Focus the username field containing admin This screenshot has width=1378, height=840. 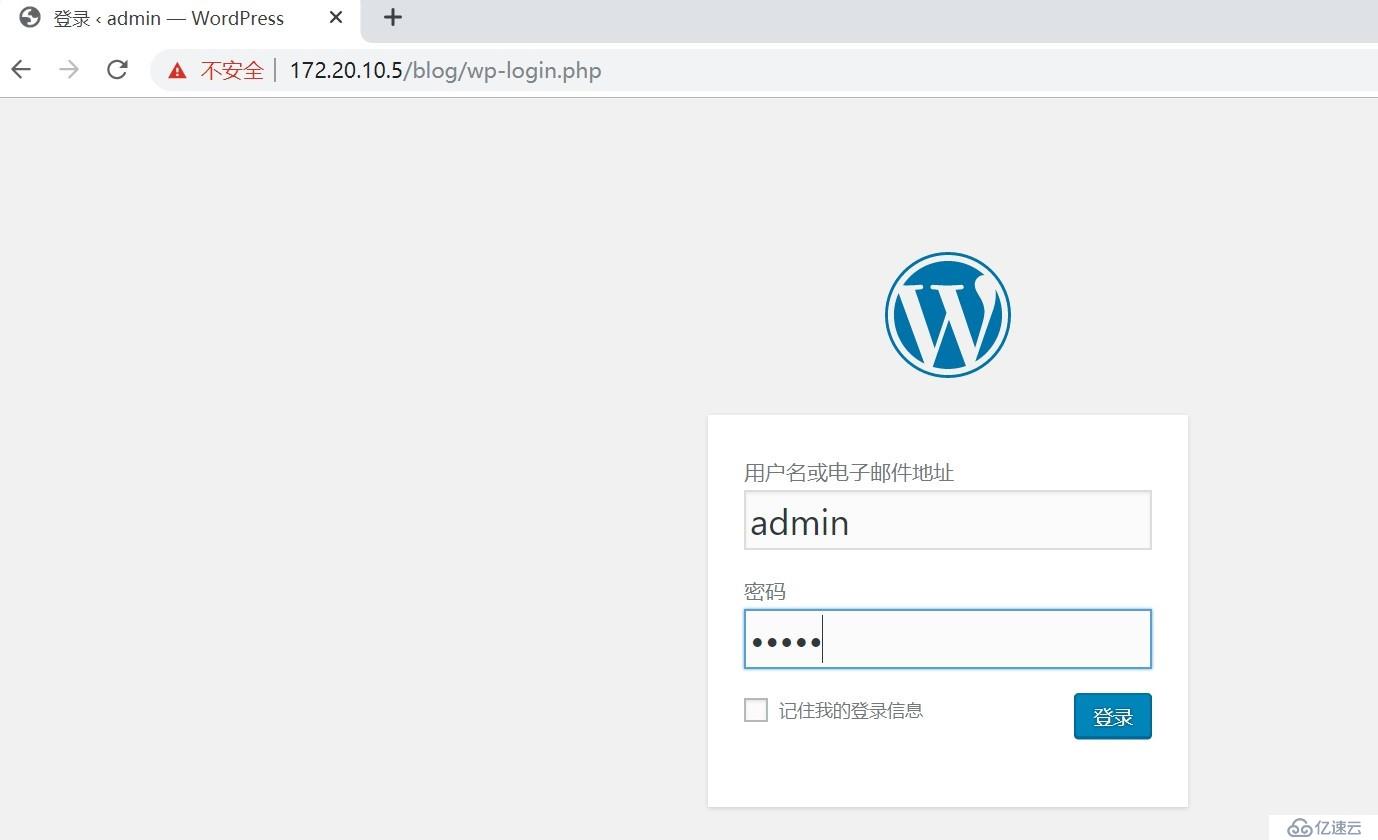pos(947,520)
